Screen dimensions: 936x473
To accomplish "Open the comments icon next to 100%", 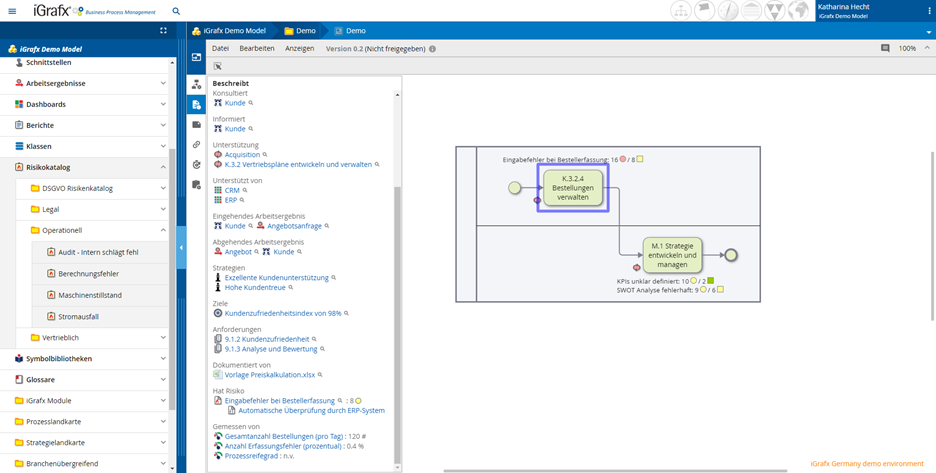I will 885,48.
